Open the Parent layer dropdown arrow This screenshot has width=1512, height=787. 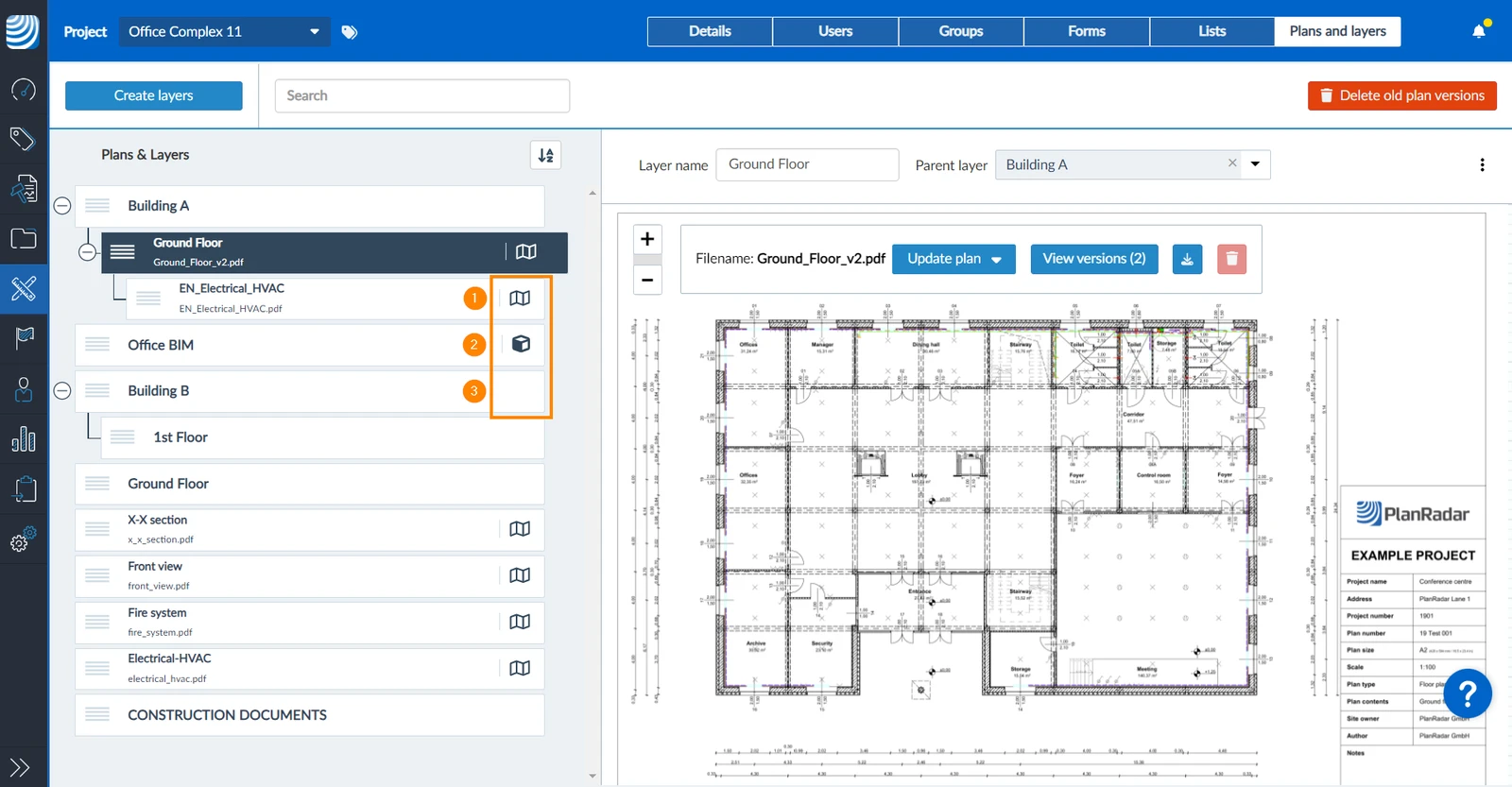(x=1255, y=164)
